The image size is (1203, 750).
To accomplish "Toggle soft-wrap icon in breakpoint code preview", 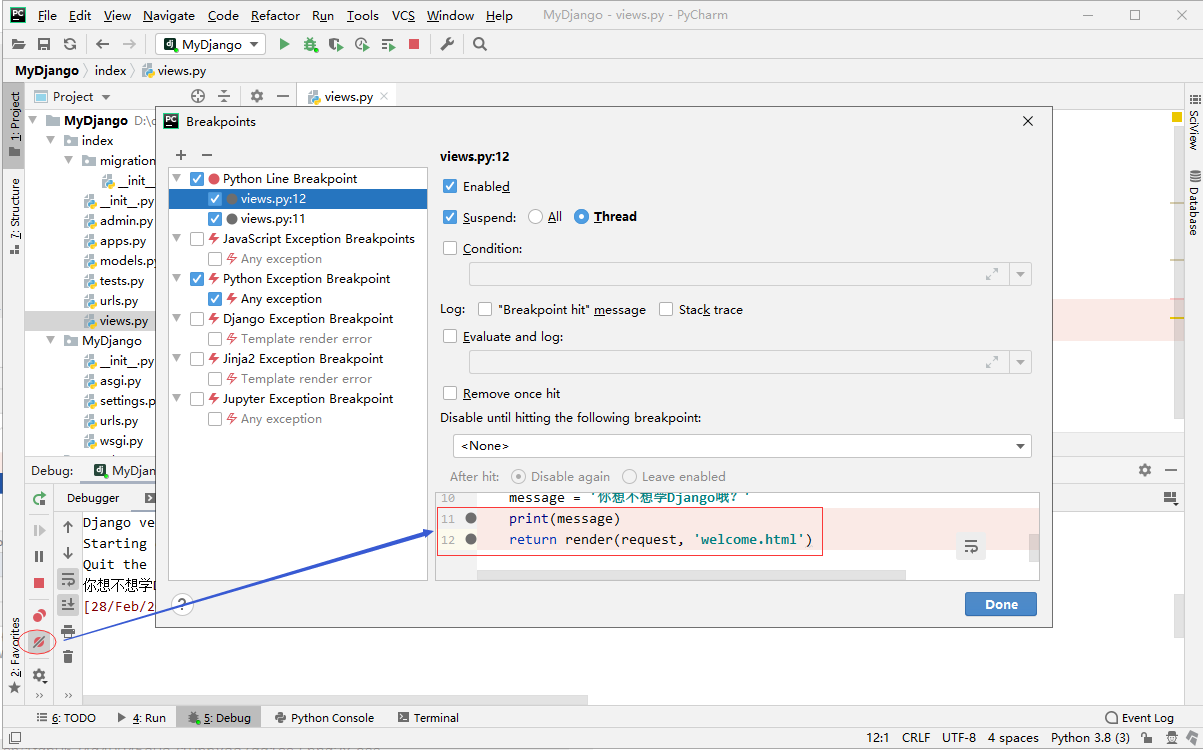I will click(971, 546).
